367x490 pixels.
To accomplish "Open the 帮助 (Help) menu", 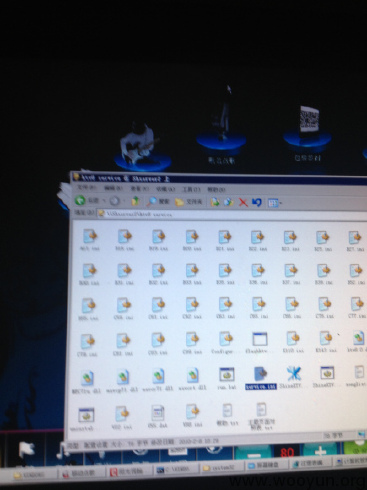I will click(x=216, y=190).
